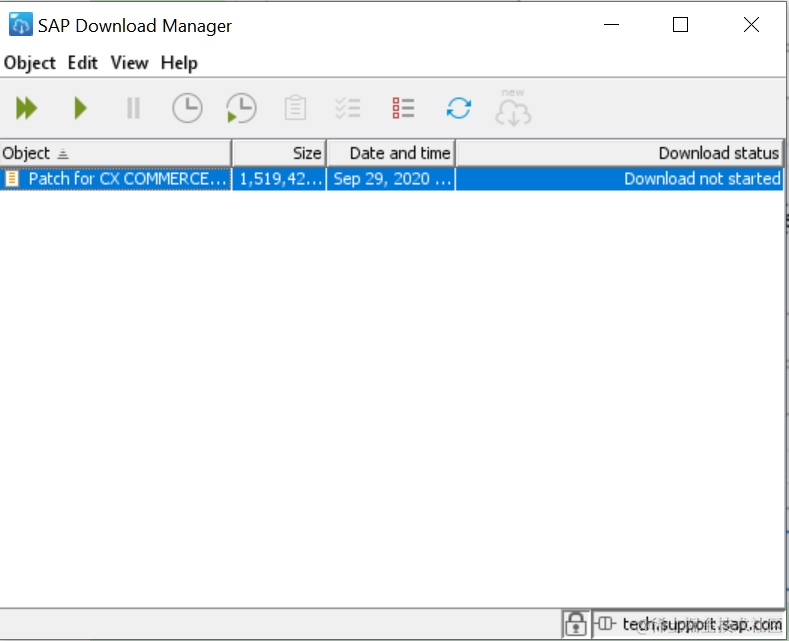The width and height of the screenshot is (789, 641).
Task: Click the lock icon in status bar
Action: 576,624
